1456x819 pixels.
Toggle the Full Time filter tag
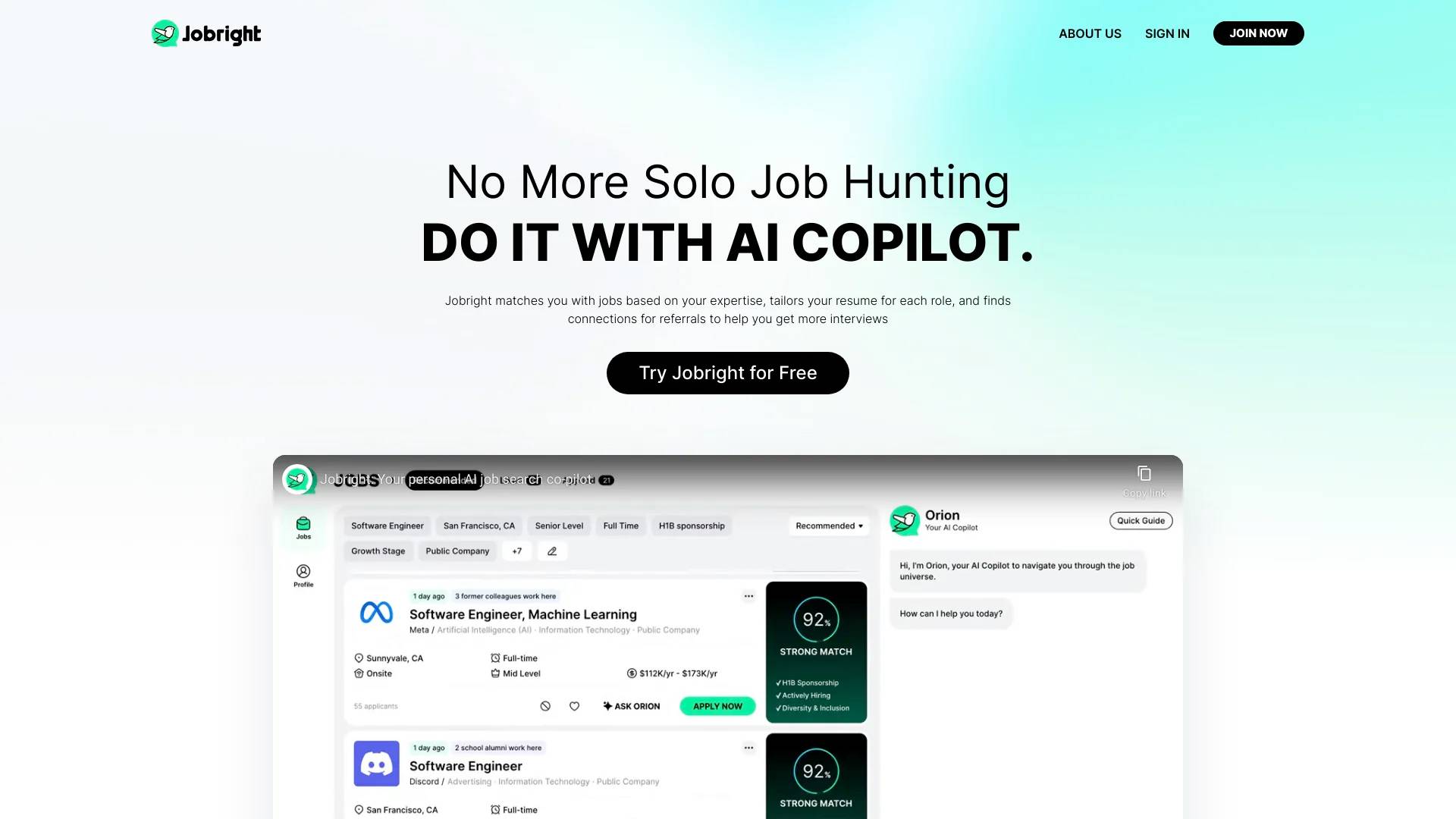[x=620, y=525]
